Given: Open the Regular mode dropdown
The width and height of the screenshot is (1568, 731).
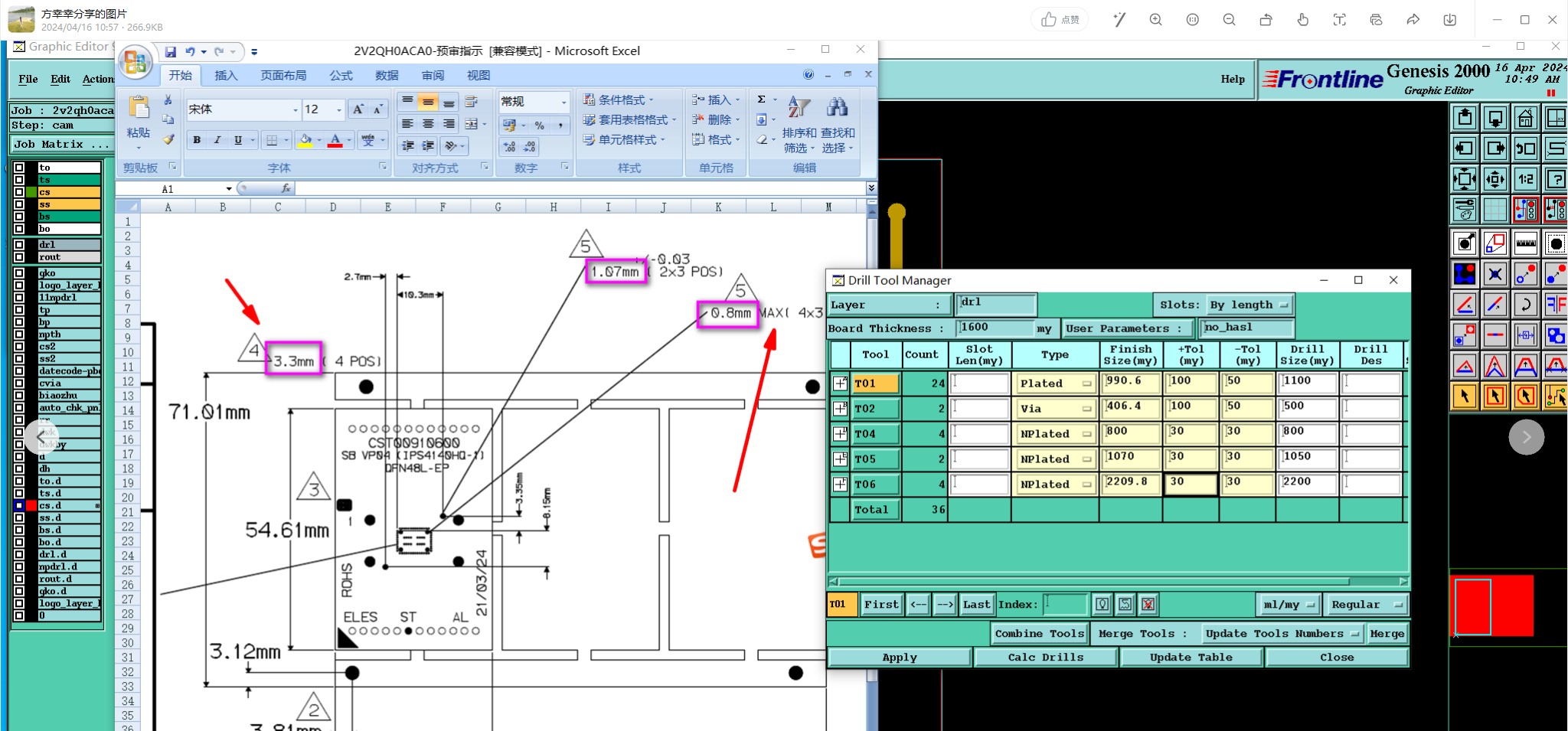Looking at the screenshot, I should tap(1367, 605).
